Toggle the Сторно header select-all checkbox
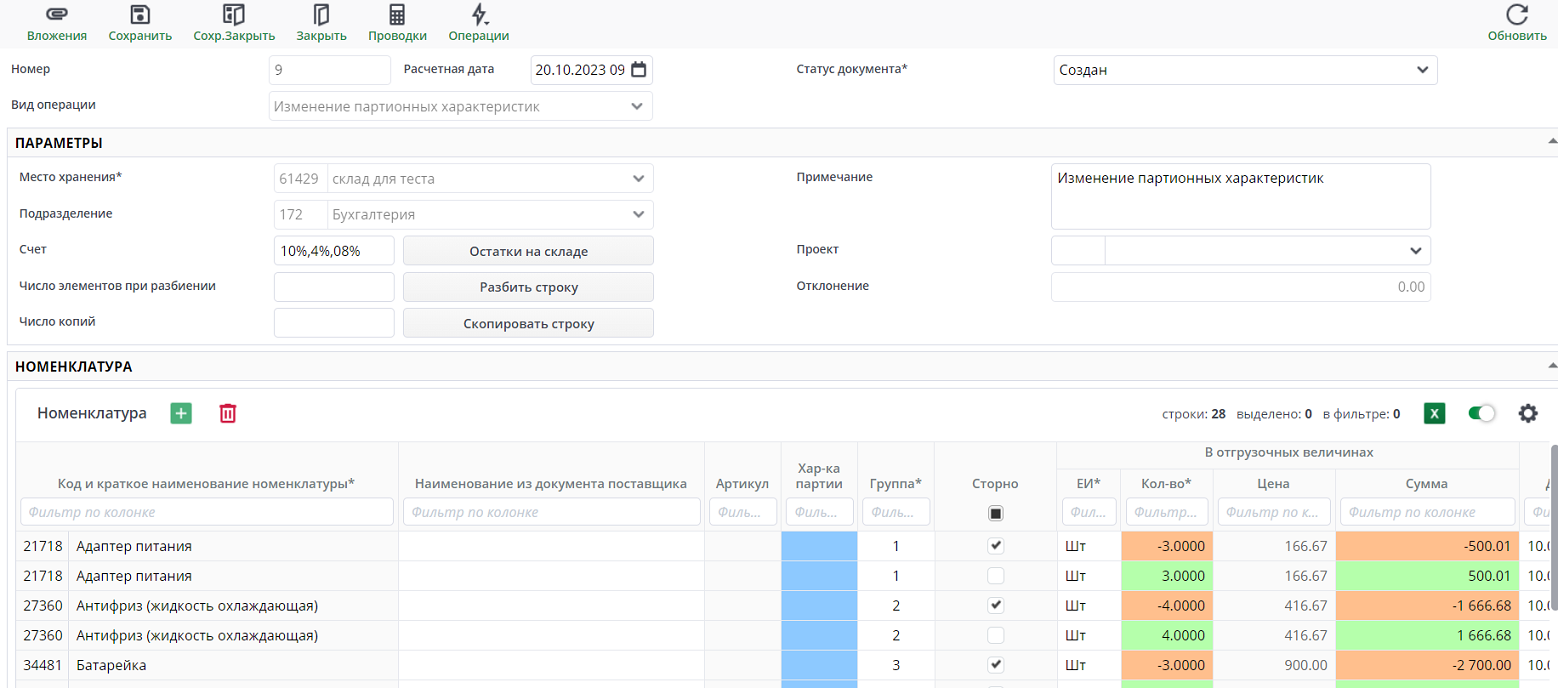 pyautogui.click(x=995, y=513)
